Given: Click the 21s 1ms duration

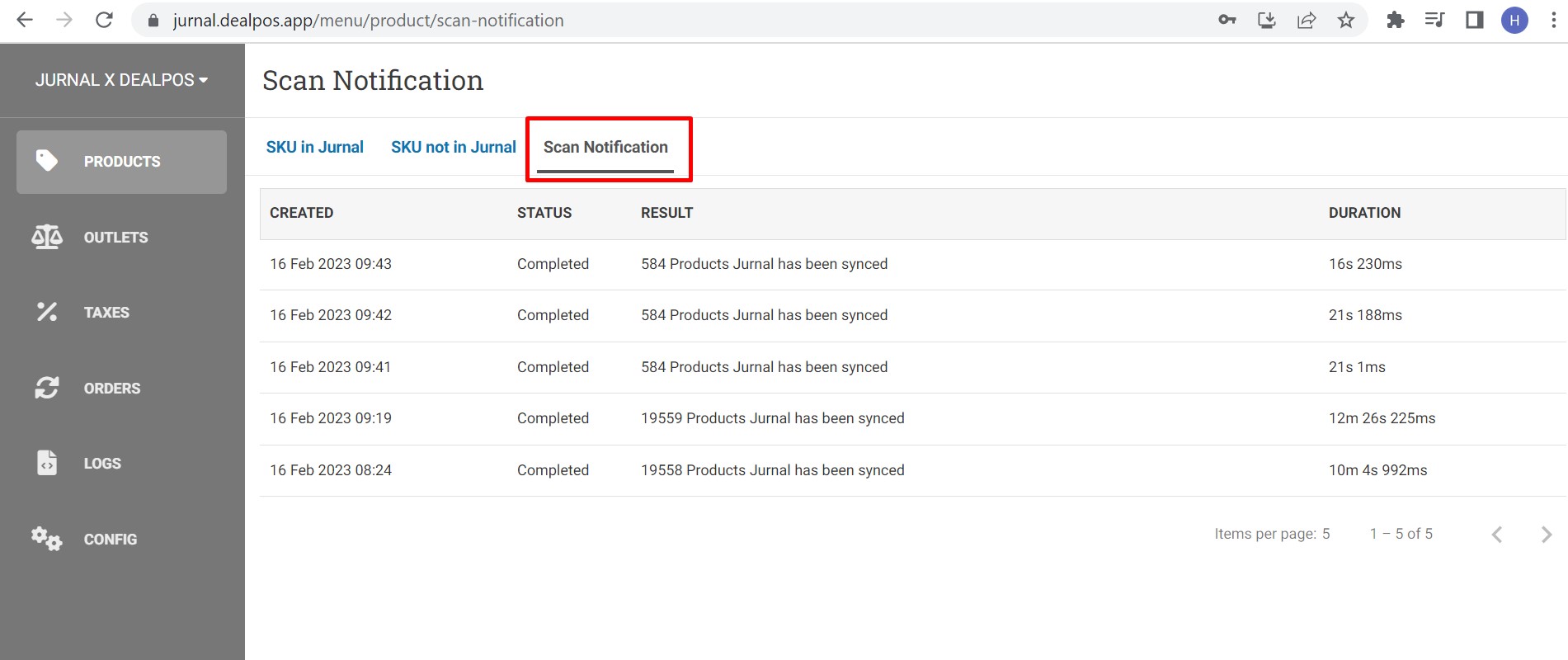Looking at the screenshot, I should [1357, 367].
